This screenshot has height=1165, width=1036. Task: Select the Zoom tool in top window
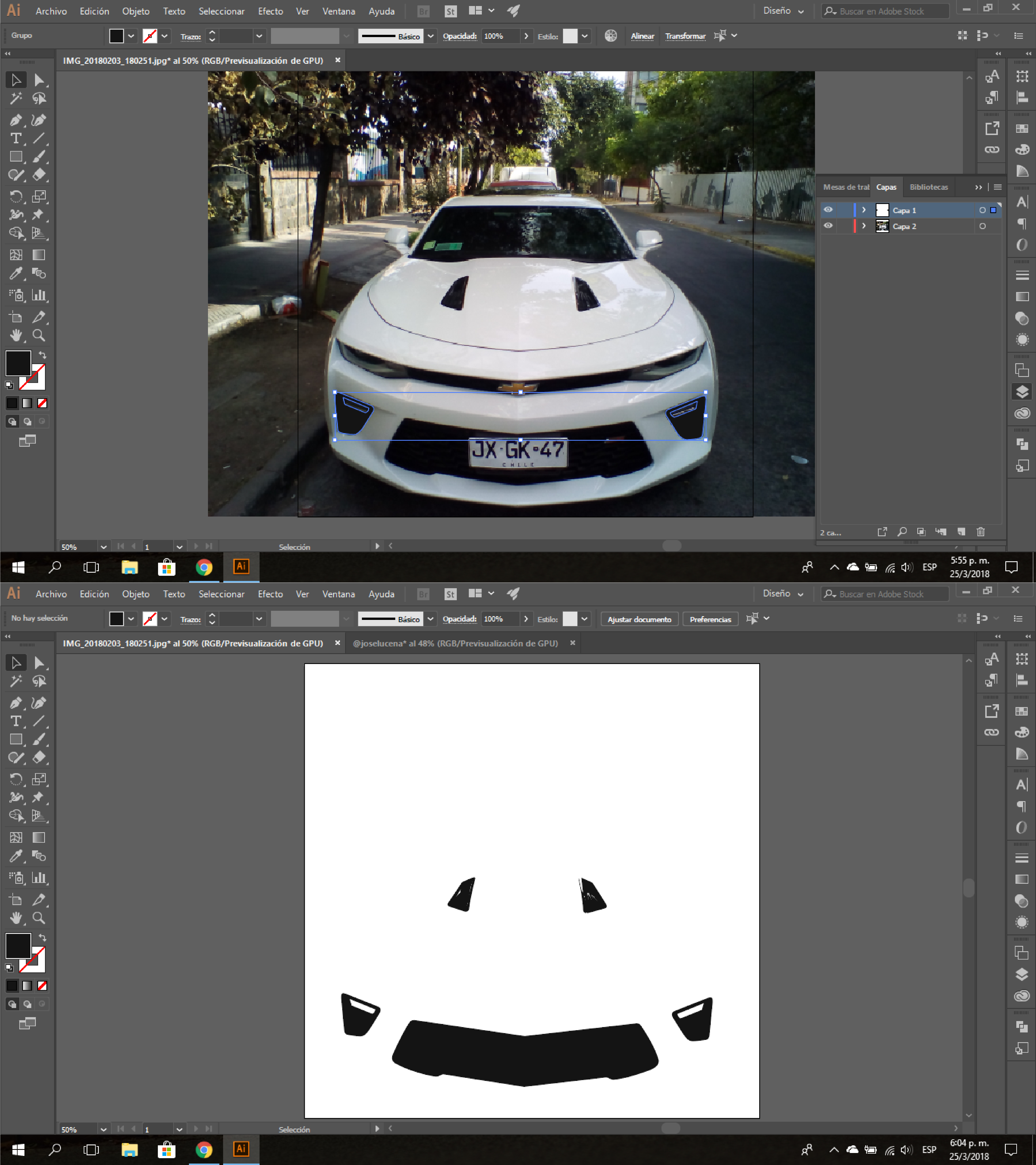pyautogui.click(x=39, y=335)
